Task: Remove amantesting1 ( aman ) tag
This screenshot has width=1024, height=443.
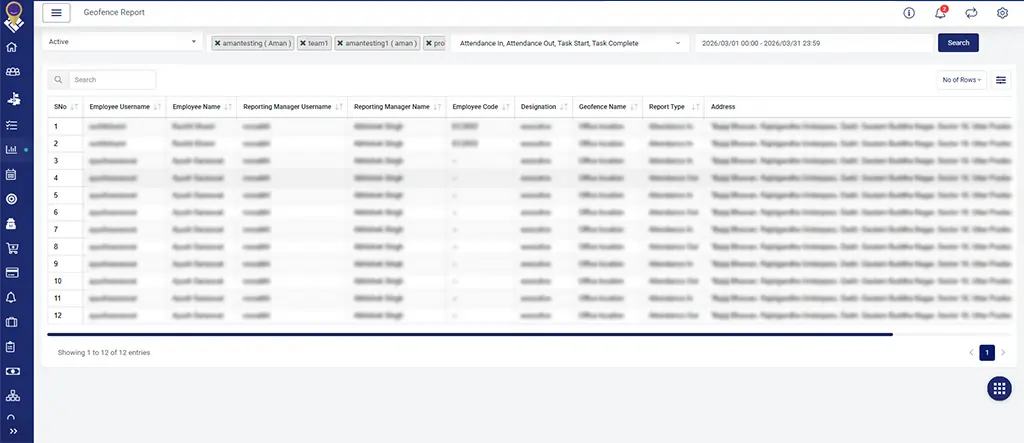Action: click(x=340, y=43)
